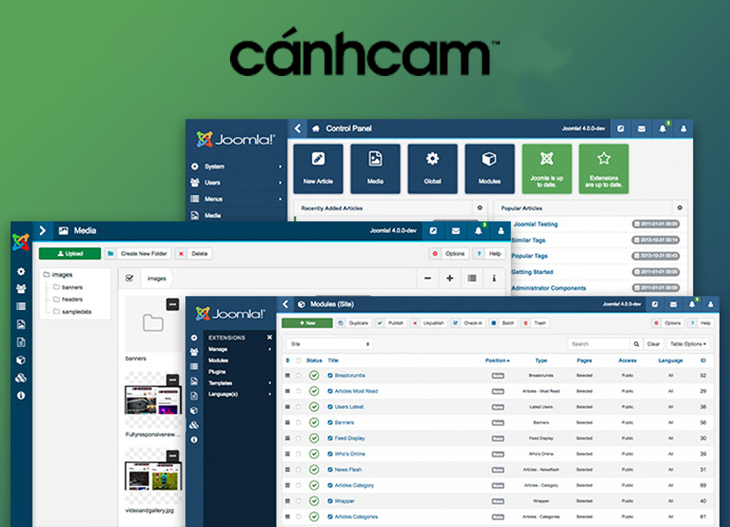
Task: Click green Upload button in Media
Action: pos(70,254)
